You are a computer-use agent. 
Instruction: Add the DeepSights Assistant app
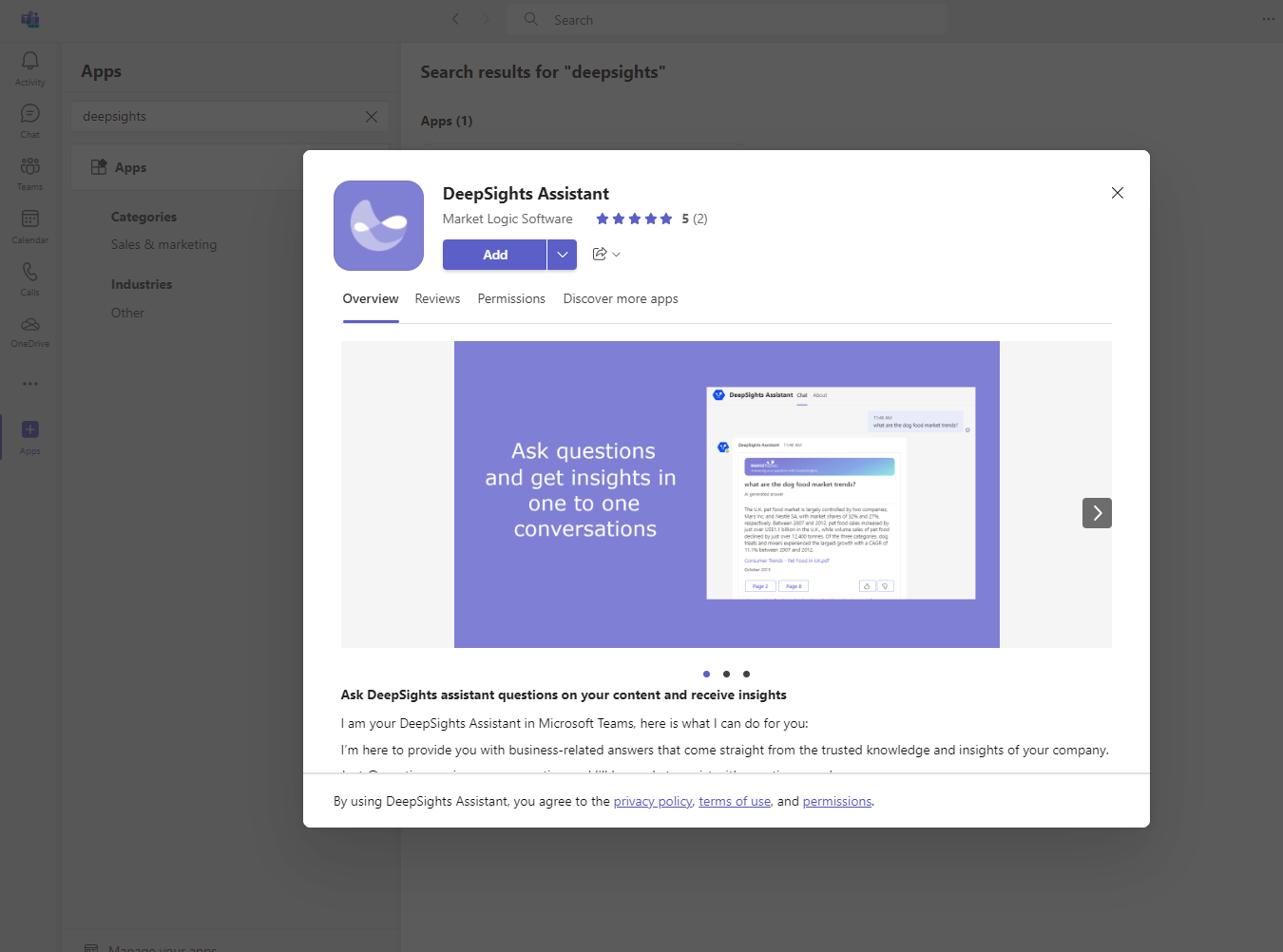[x=494, y=255]
